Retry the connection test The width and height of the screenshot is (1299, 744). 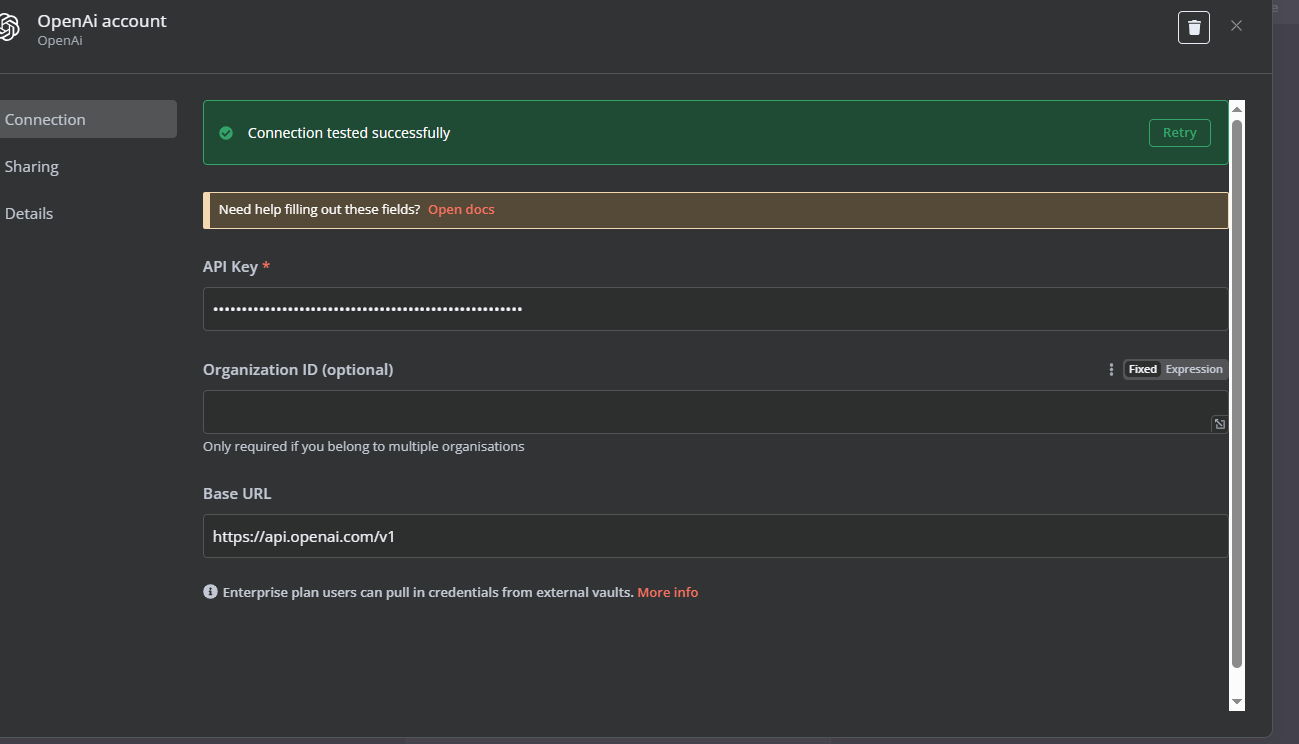[1180, 133]
